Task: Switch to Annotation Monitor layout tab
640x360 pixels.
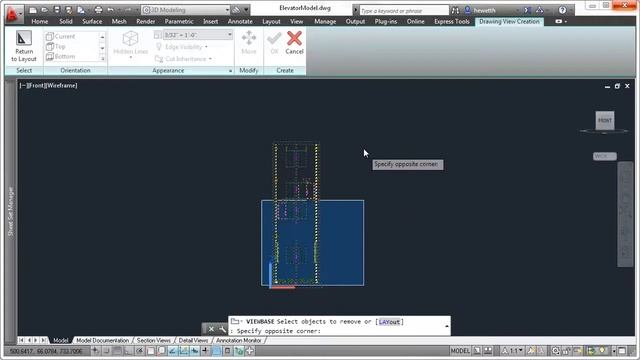Action: tap(239, 340)
